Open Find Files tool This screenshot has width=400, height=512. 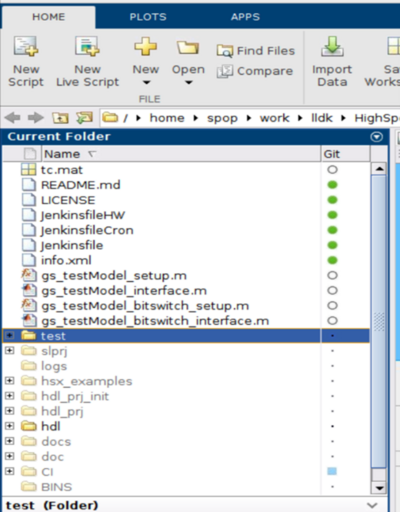pyautogui.click(x=256, y=51)
